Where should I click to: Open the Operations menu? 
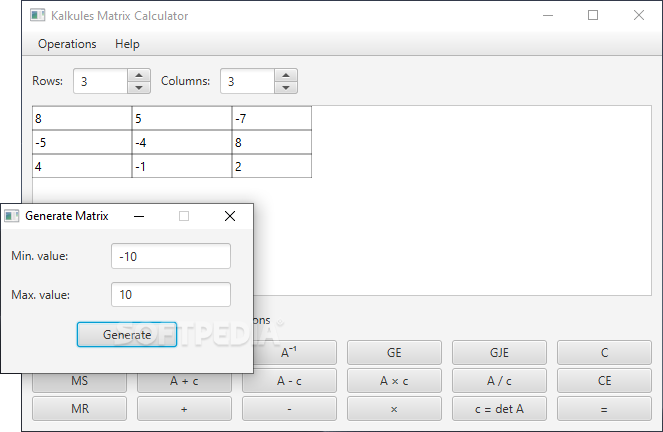(67, 44)
